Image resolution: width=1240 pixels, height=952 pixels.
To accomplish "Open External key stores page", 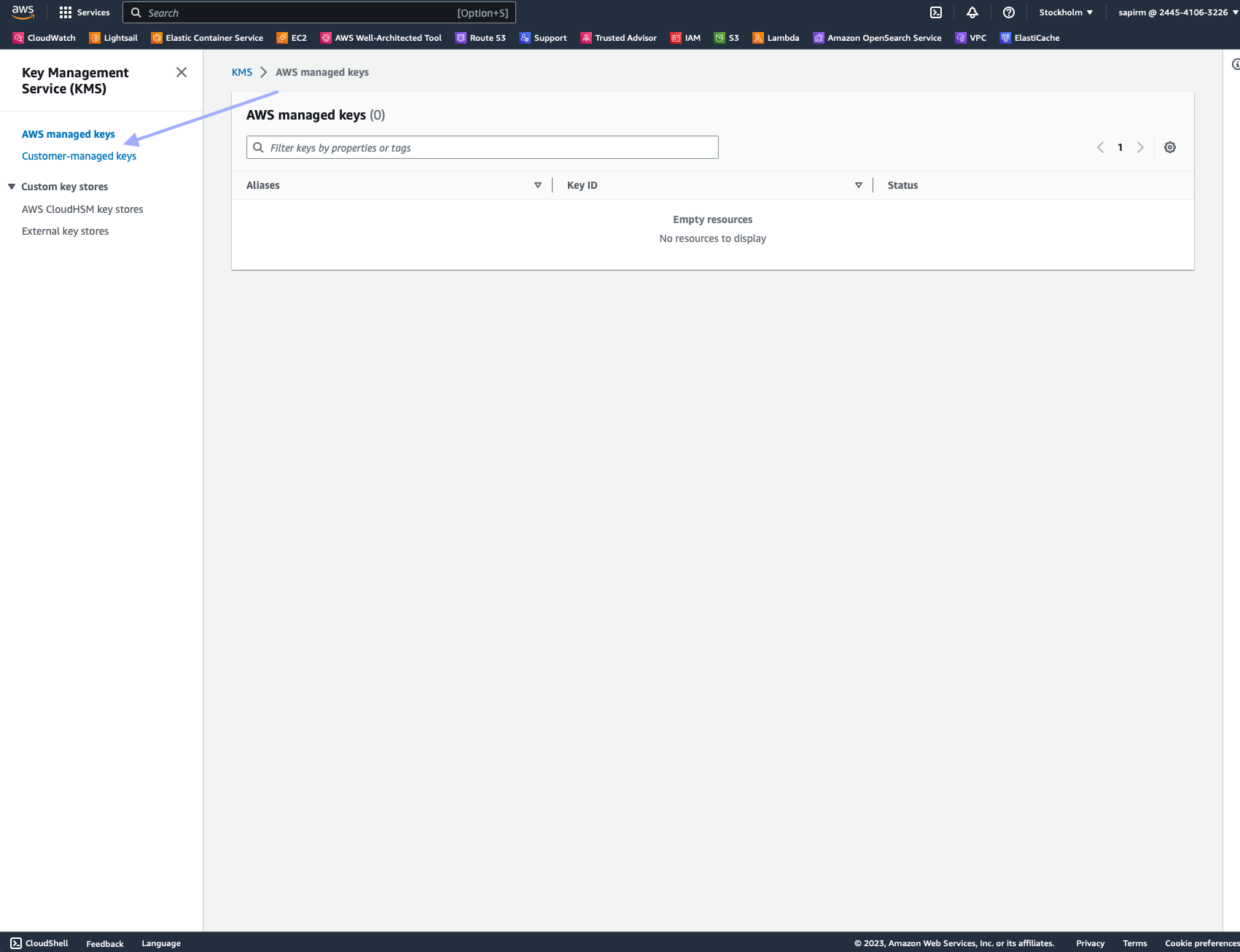I will point(65,231).
